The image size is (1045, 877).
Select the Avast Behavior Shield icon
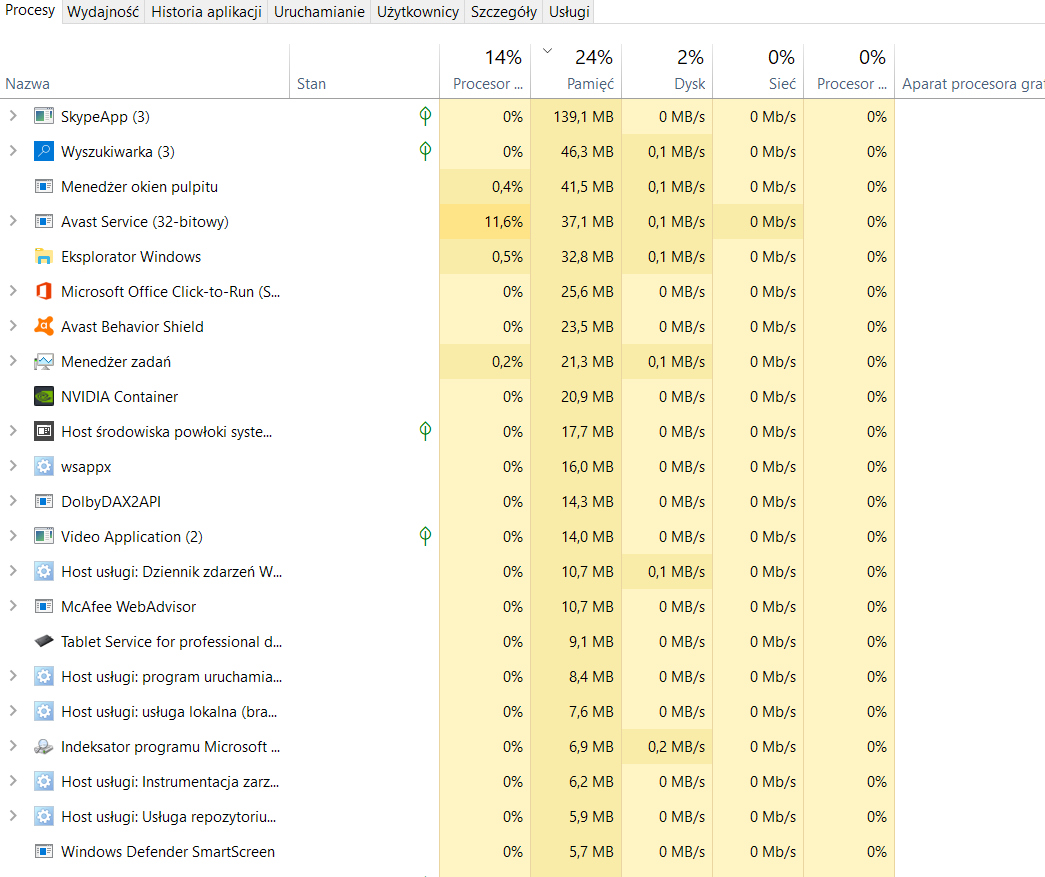tap(44, 327)
